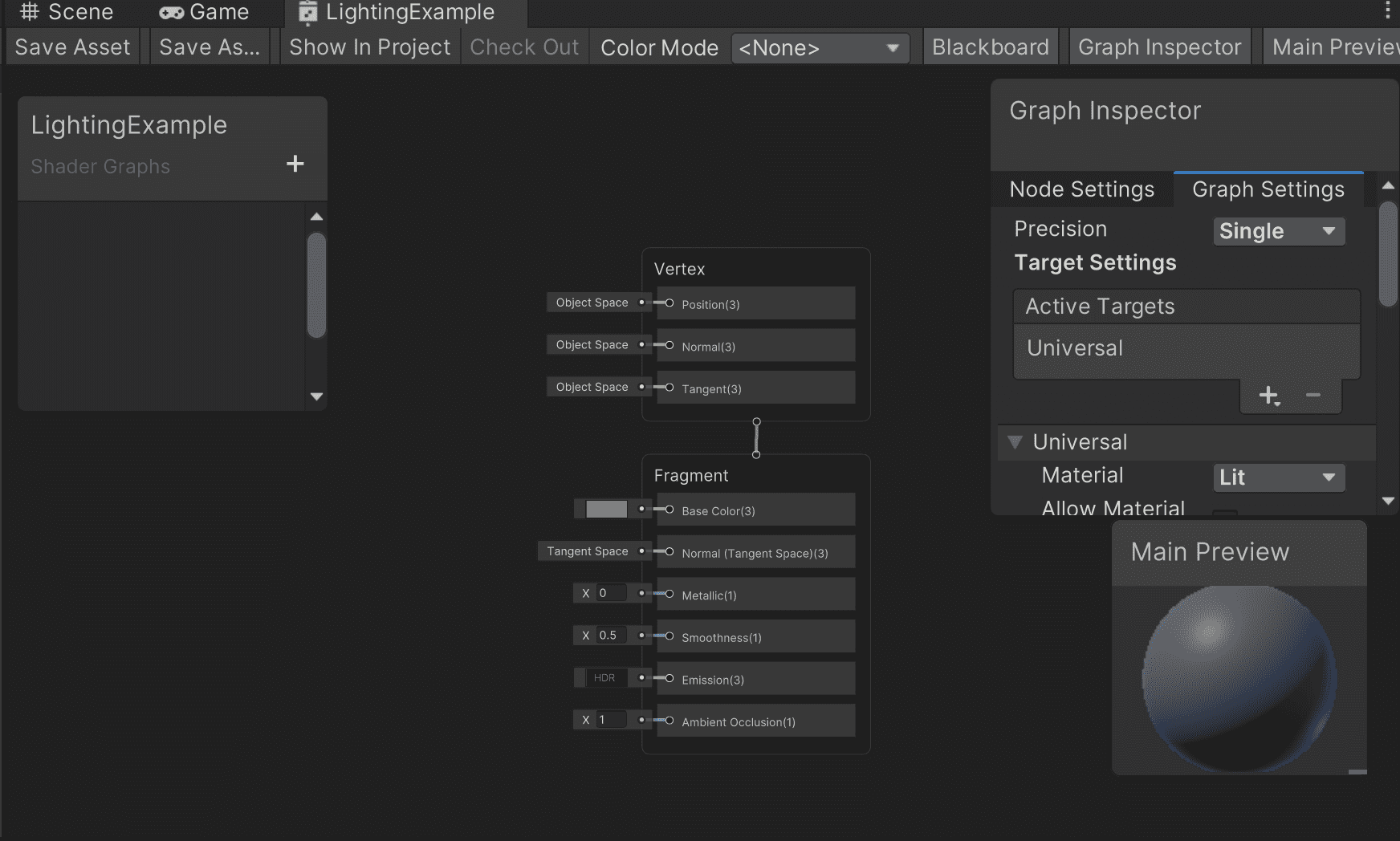Click the Ambient Occlusion X value field
This screenshot has height=841, width=1400.
pos(610,720)
